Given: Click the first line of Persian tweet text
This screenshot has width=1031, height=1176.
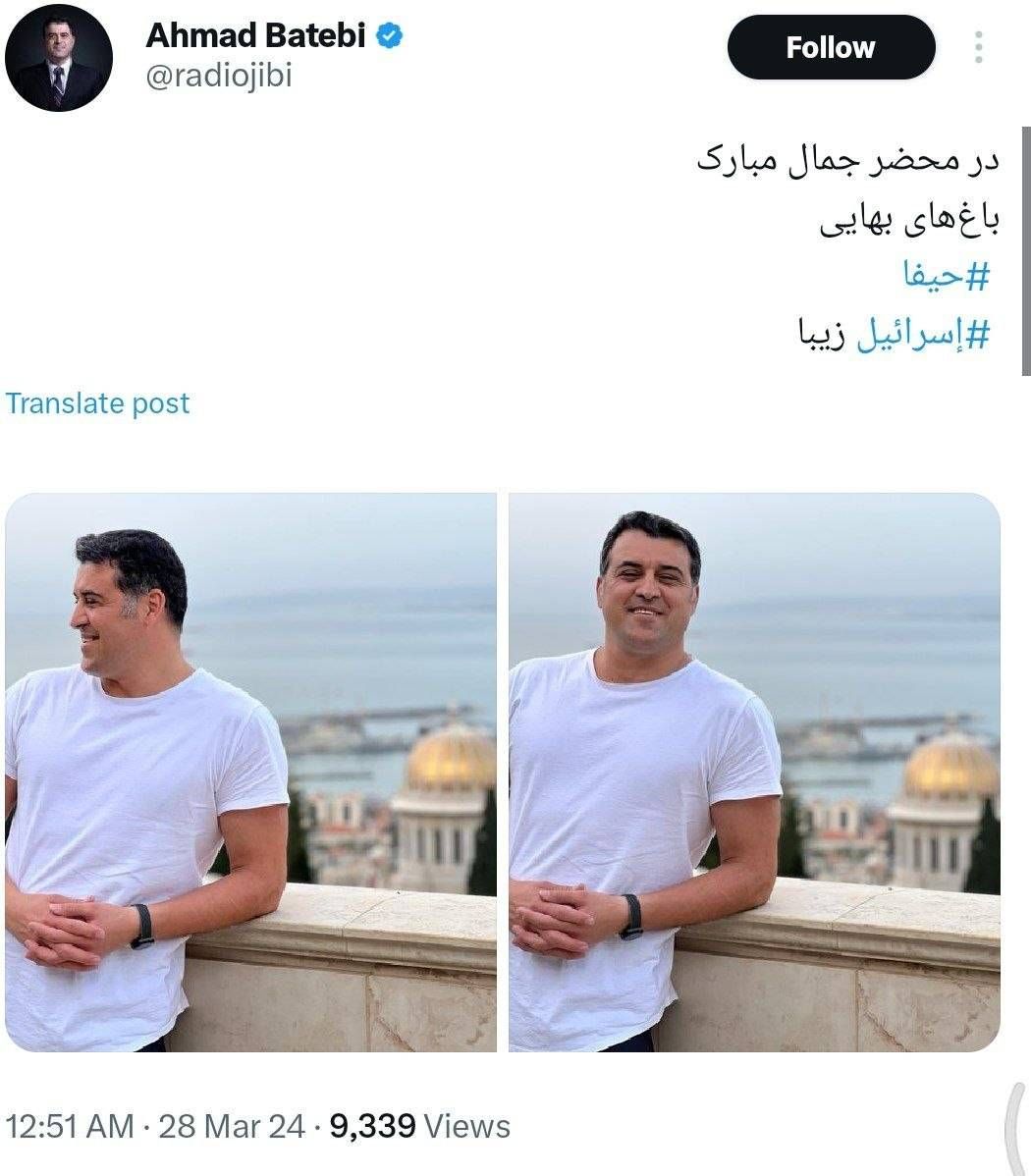Looking at the screenshot, I should point(848,161).
